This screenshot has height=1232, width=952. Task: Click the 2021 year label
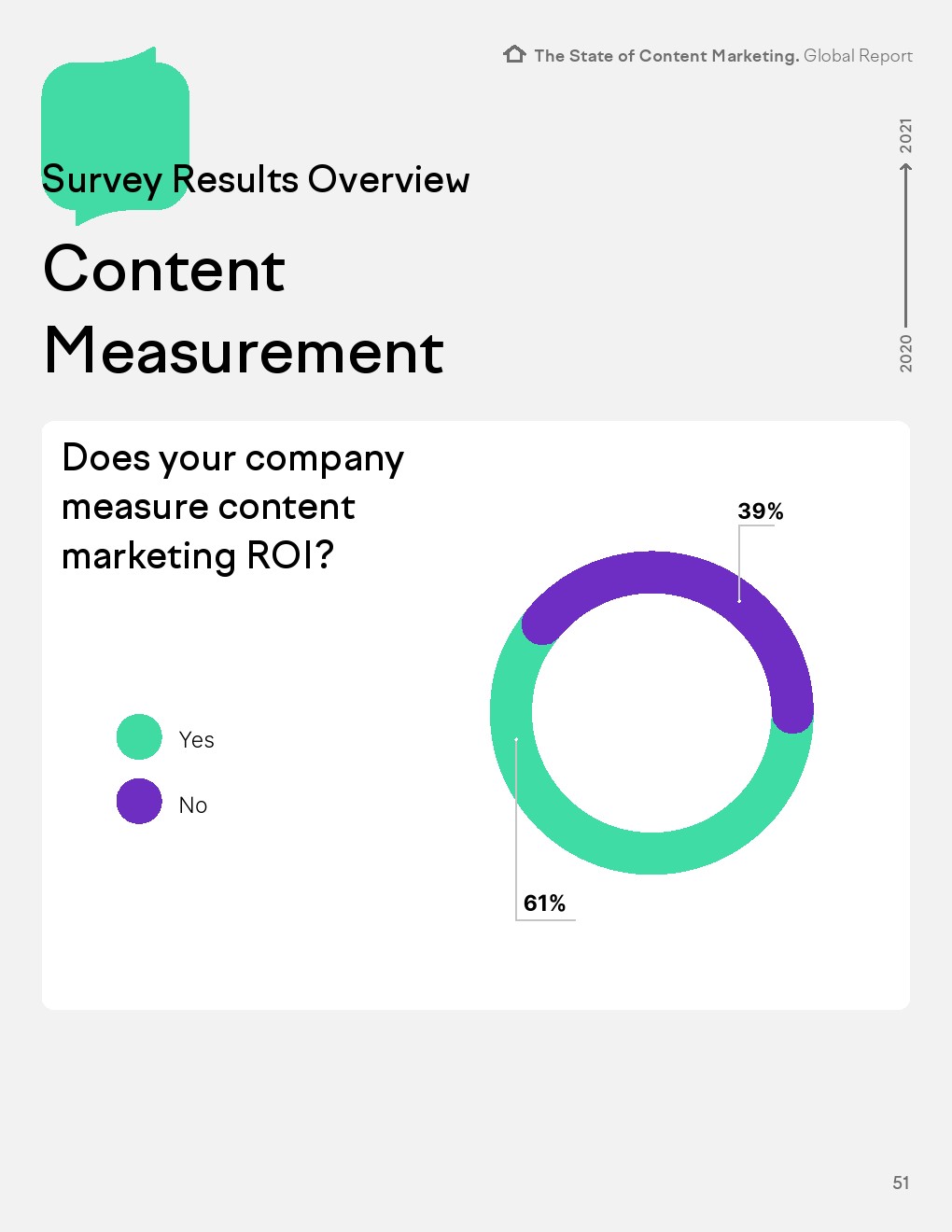pyautogui.click(x=905, y=136)
